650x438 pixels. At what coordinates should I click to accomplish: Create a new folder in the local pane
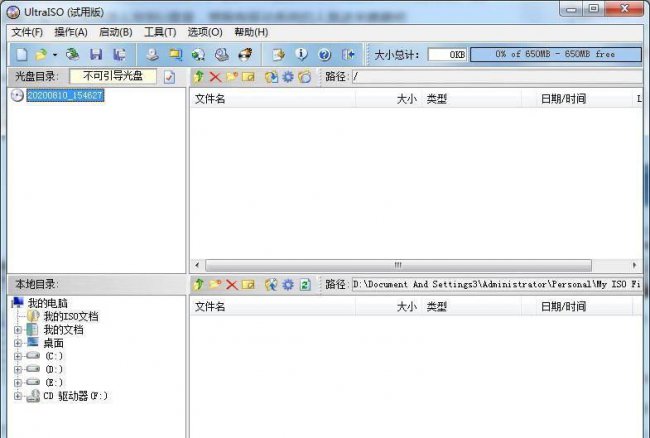click(215, 284)
